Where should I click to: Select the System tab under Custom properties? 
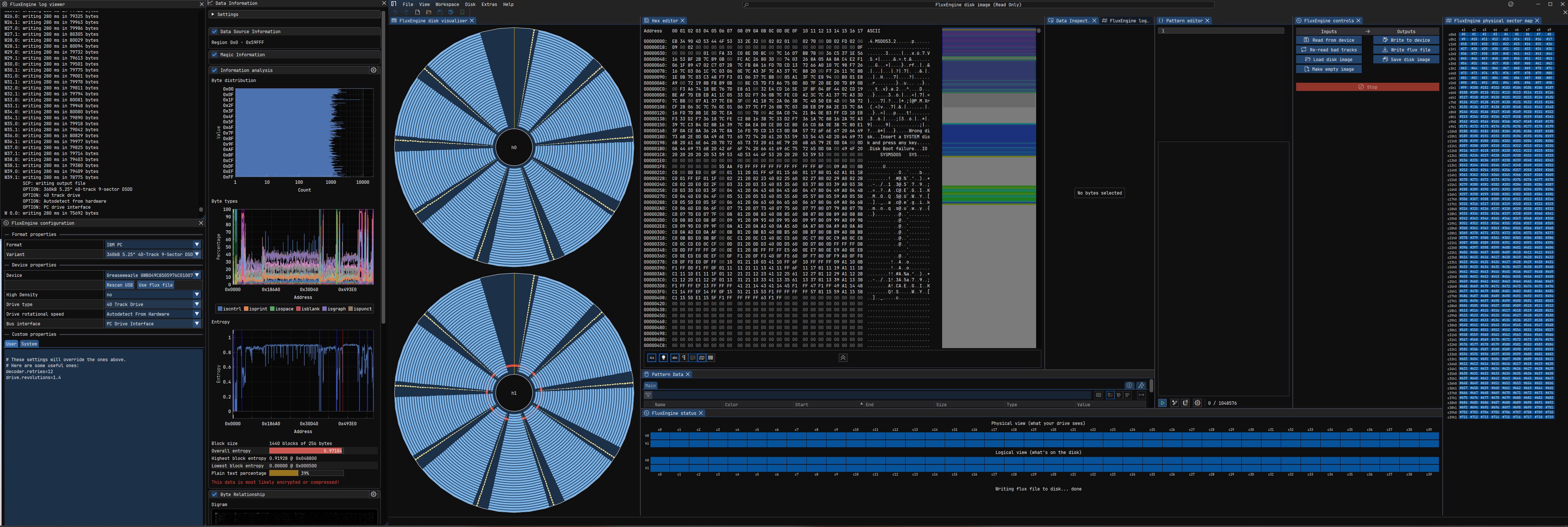29,344
